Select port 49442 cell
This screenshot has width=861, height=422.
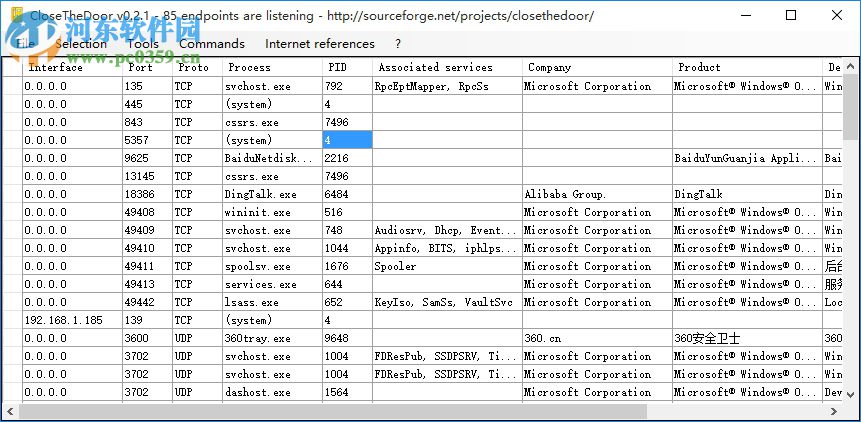click(x=147, y=302)
